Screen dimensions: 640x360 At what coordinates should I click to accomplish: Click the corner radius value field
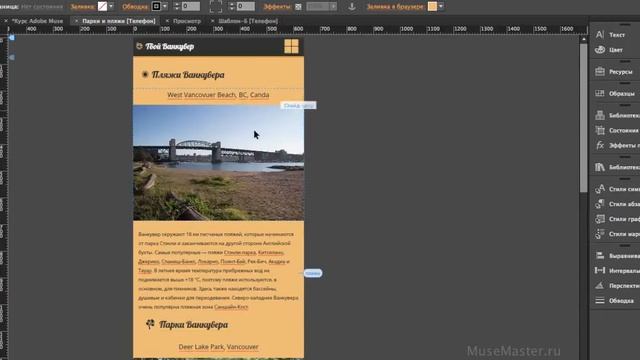coord(245,7)
